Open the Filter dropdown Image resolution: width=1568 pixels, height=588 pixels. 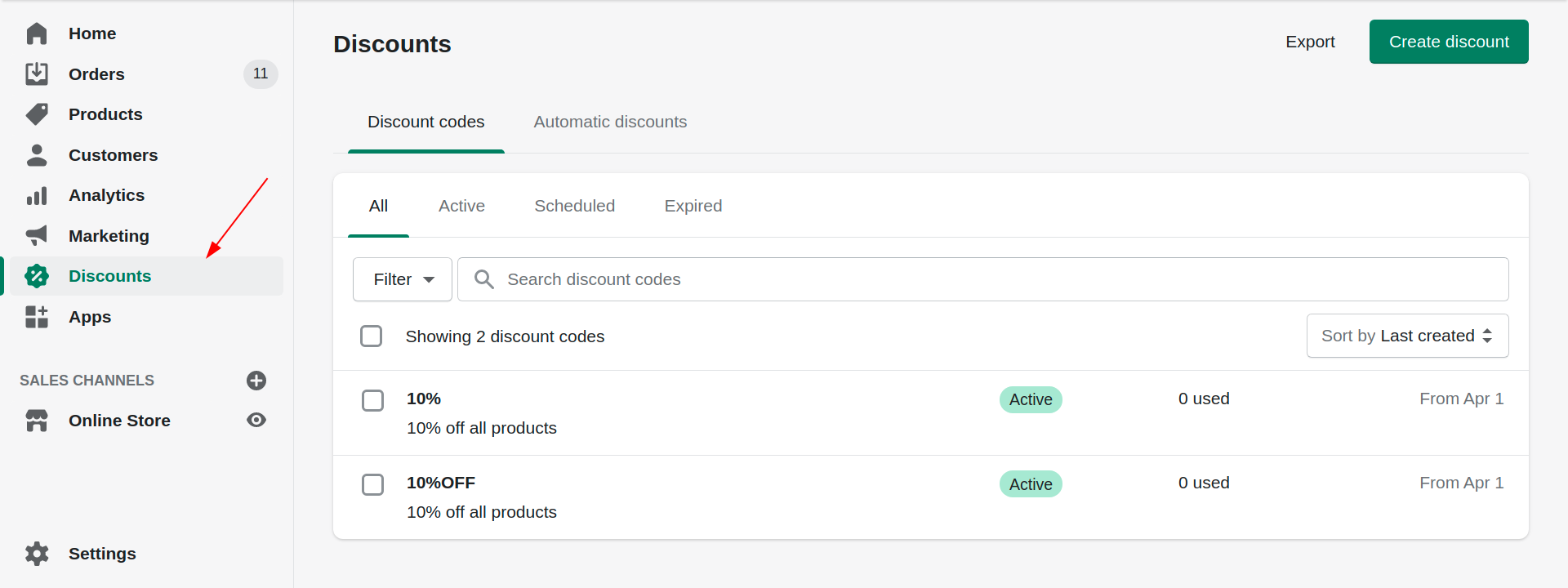[403, 279]
